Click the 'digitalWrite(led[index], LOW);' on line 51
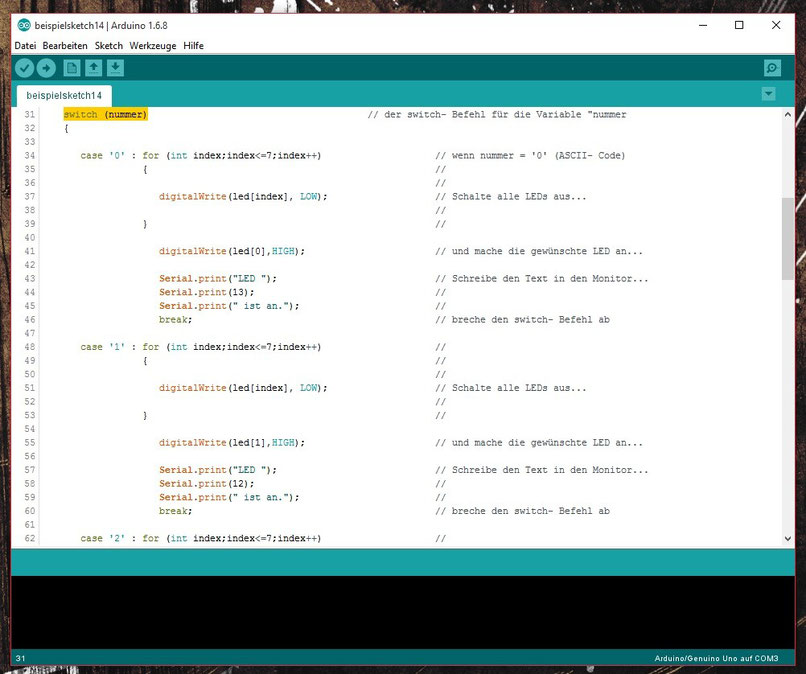806x674 pixels. click(x=243, y=388)
